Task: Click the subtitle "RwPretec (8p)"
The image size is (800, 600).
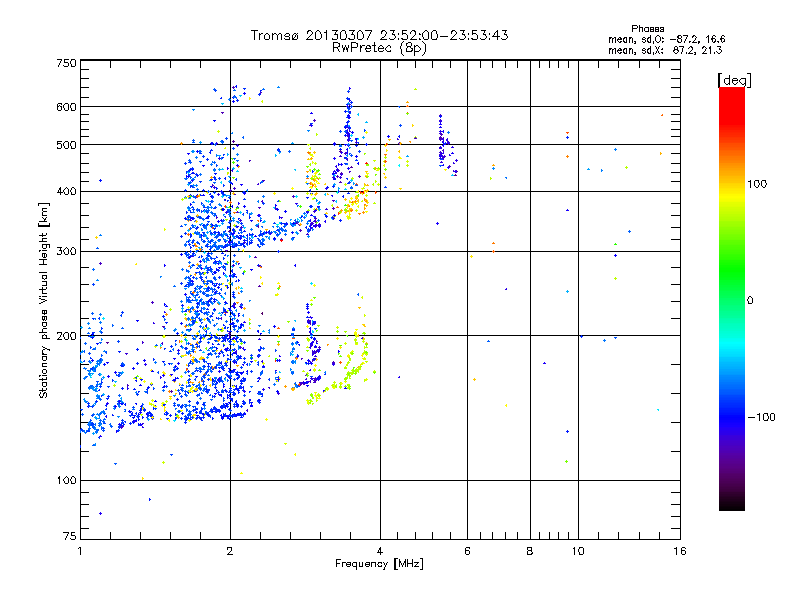Action: tap(379, 48)
